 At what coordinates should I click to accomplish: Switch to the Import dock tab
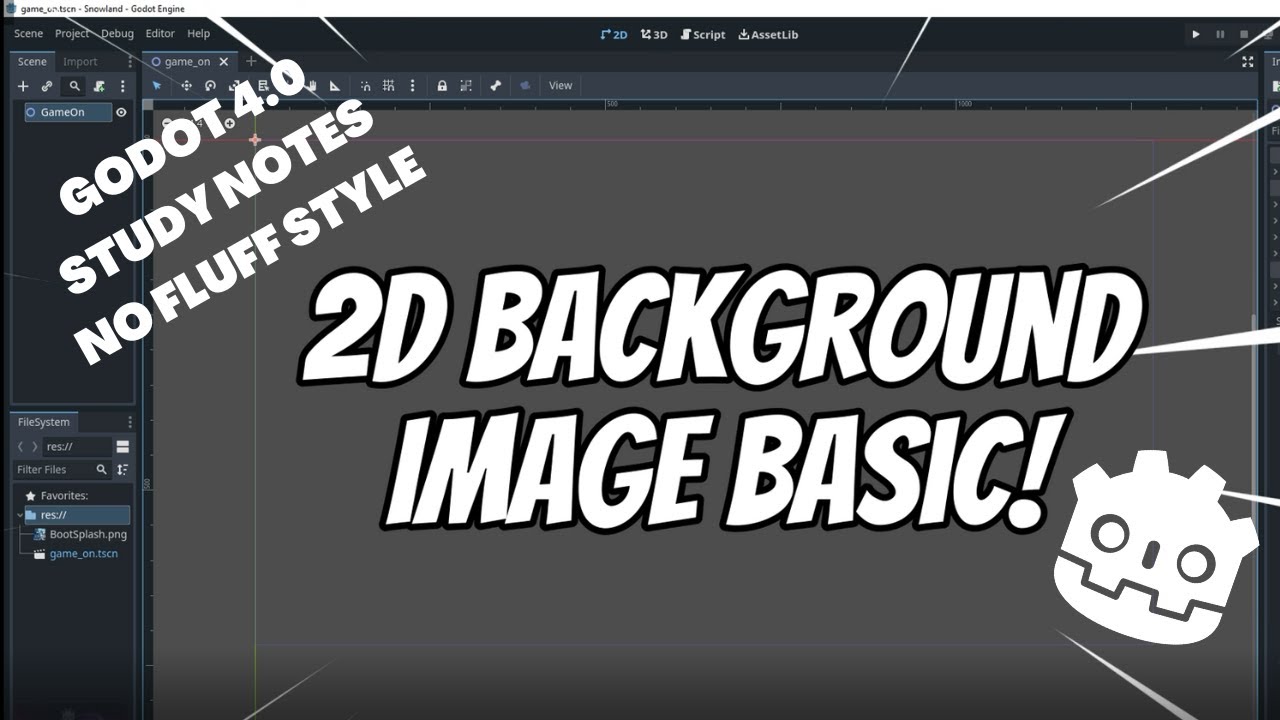(x=80, y=62)
